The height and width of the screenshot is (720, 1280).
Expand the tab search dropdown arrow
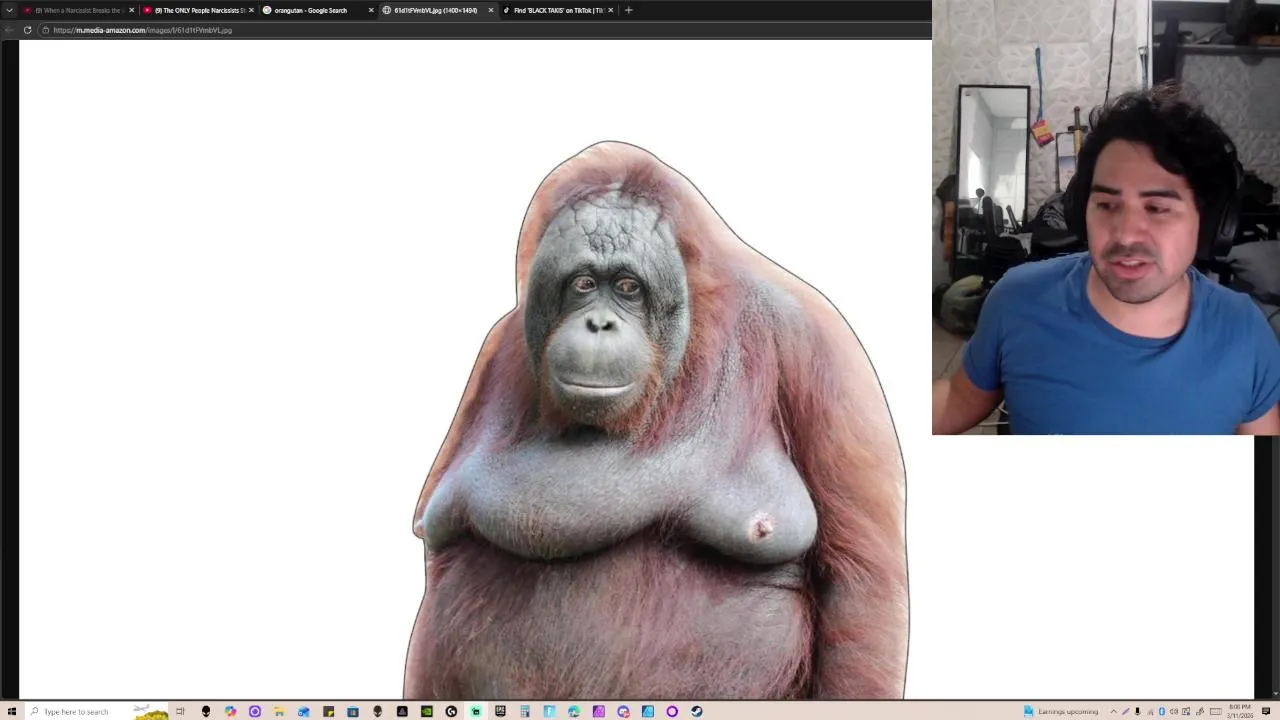click(10, 10)
